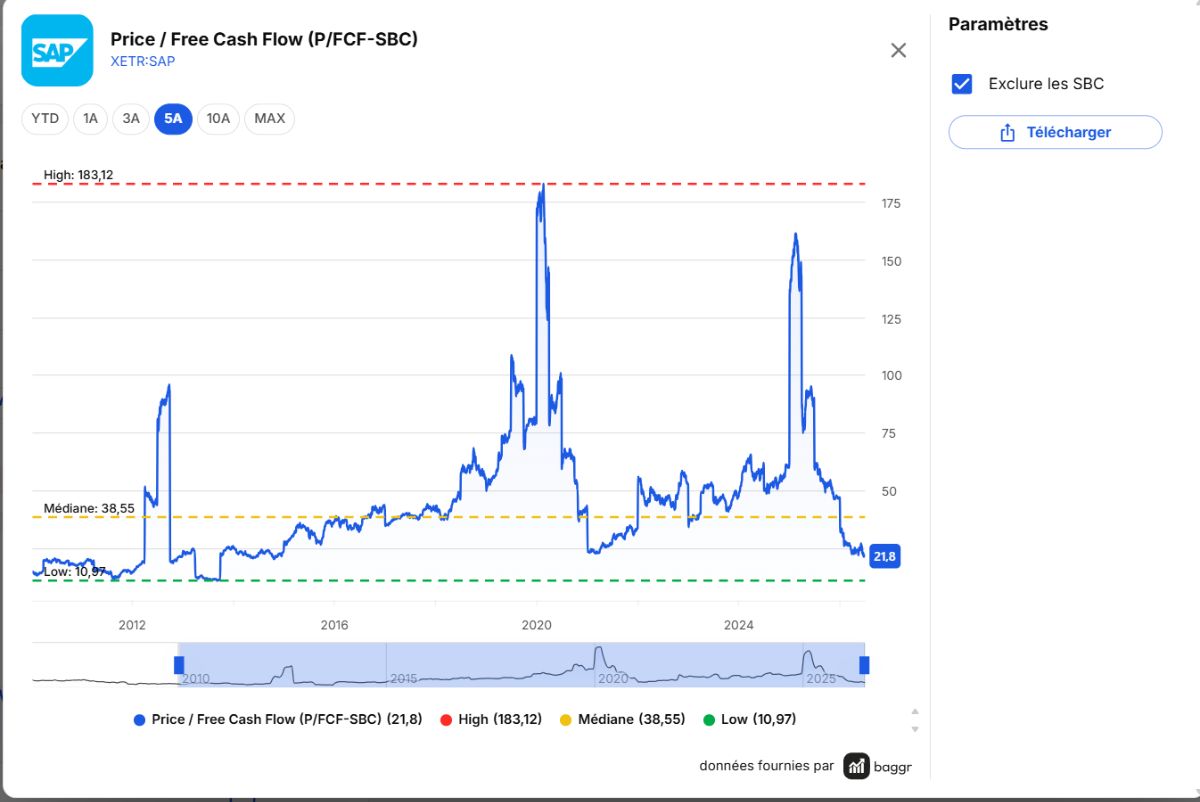Select the YTD time range
The height and width of the screenshot is (802, 1200).
[x=45, y=119]
